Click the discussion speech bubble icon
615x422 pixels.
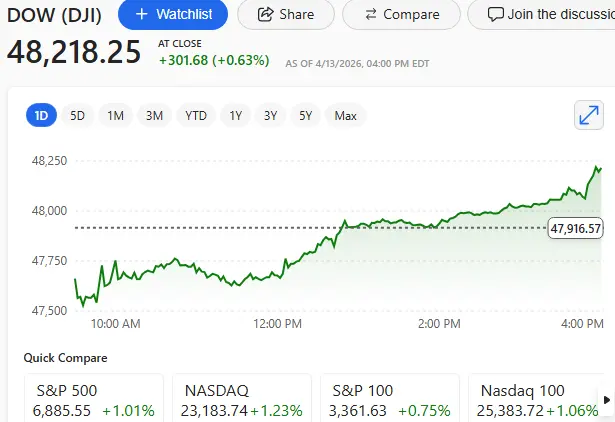(x=495, y=15)
